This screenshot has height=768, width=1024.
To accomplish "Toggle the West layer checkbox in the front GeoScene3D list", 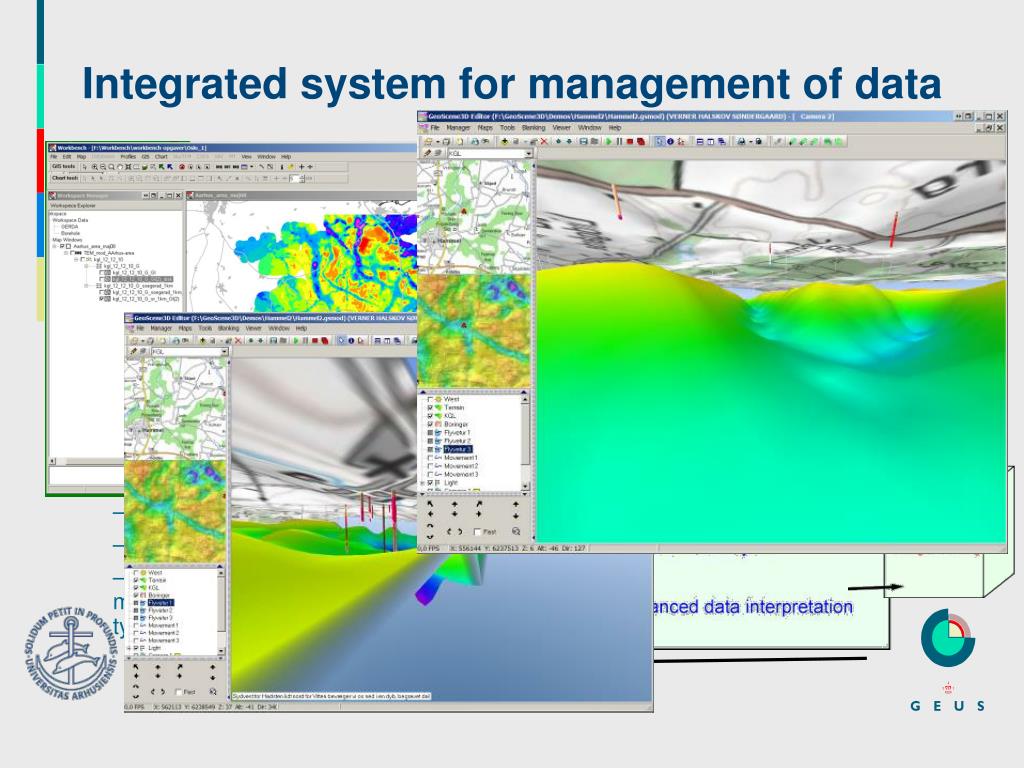I will pyautogui.click(x=430, y=399).
